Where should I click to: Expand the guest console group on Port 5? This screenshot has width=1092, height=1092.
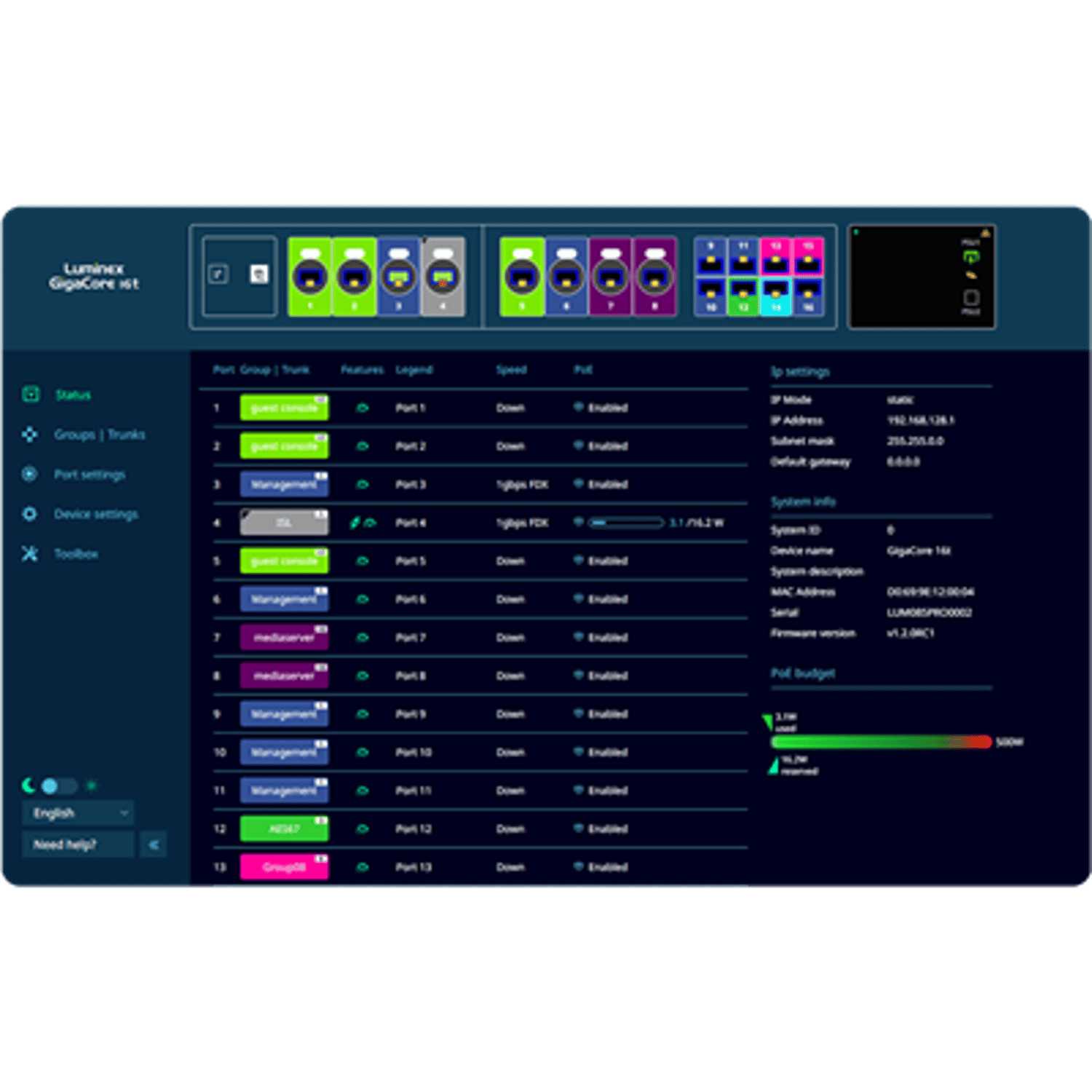click(284, 561)
